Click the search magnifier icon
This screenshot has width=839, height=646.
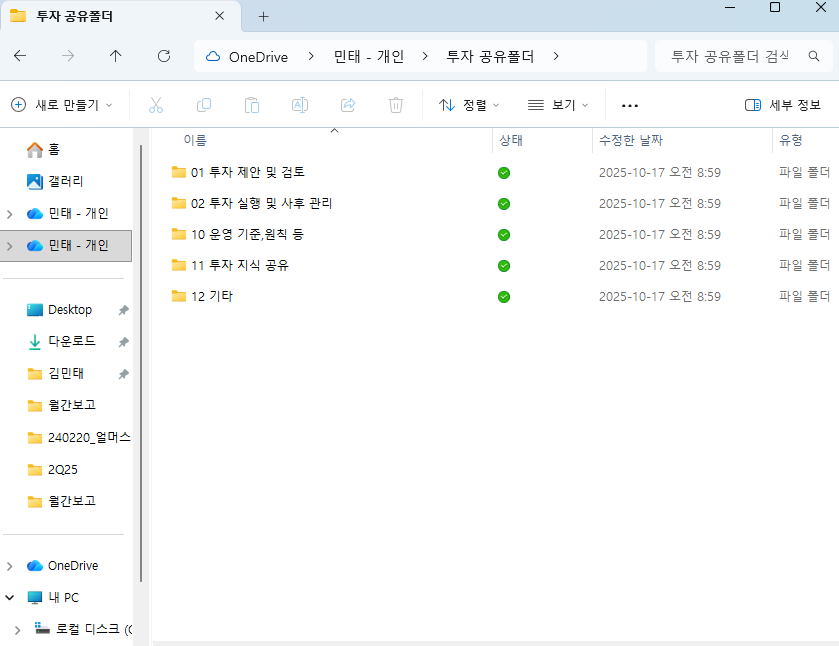point(814,56)
